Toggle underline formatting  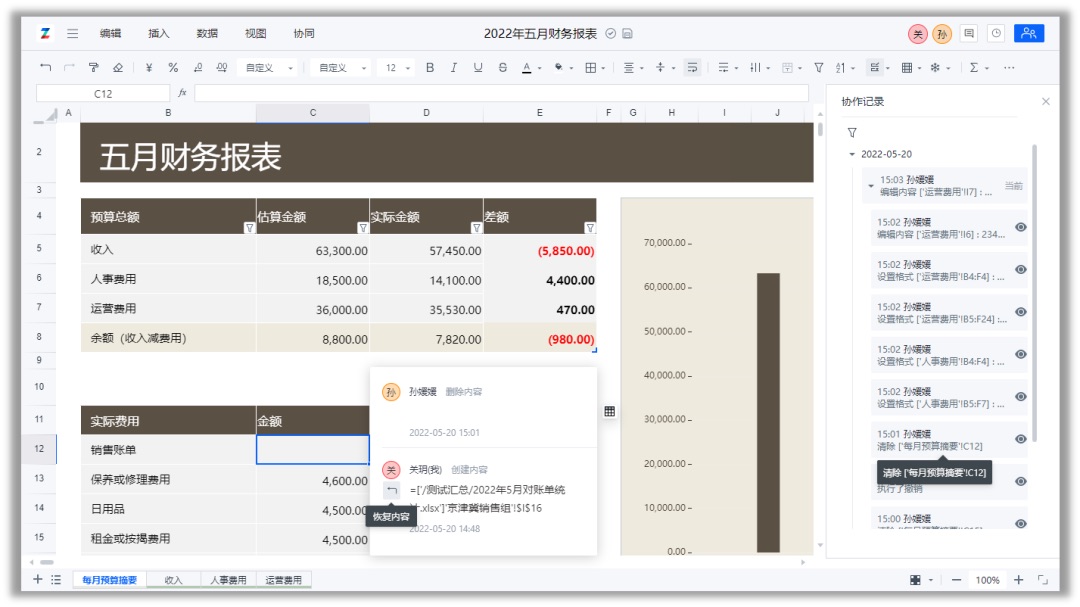click(x=477, y=68)
